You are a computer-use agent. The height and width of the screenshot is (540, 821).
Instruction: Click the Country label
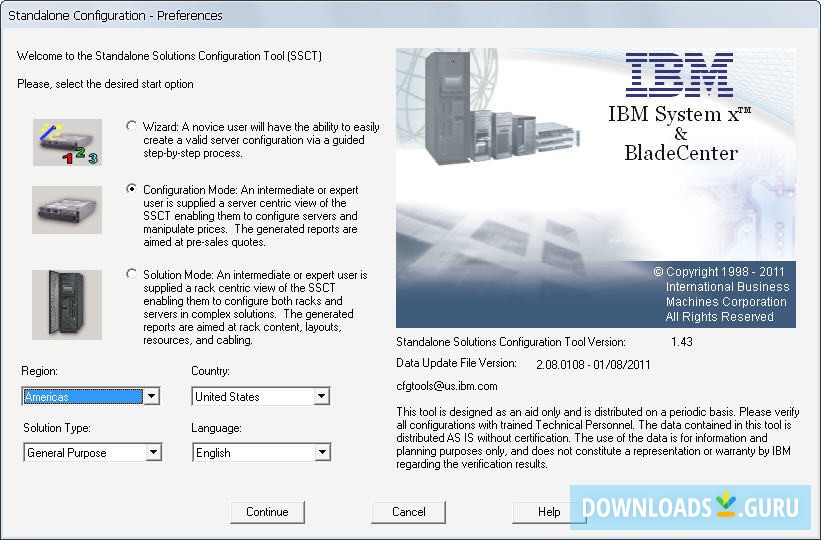[x=210, y=371]
